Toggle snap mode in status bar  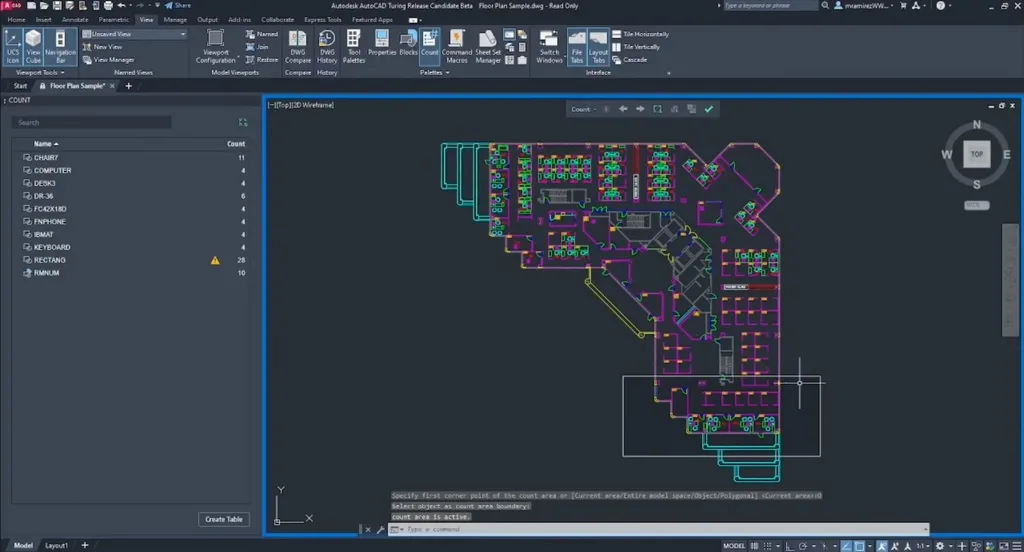coord(768,545)
